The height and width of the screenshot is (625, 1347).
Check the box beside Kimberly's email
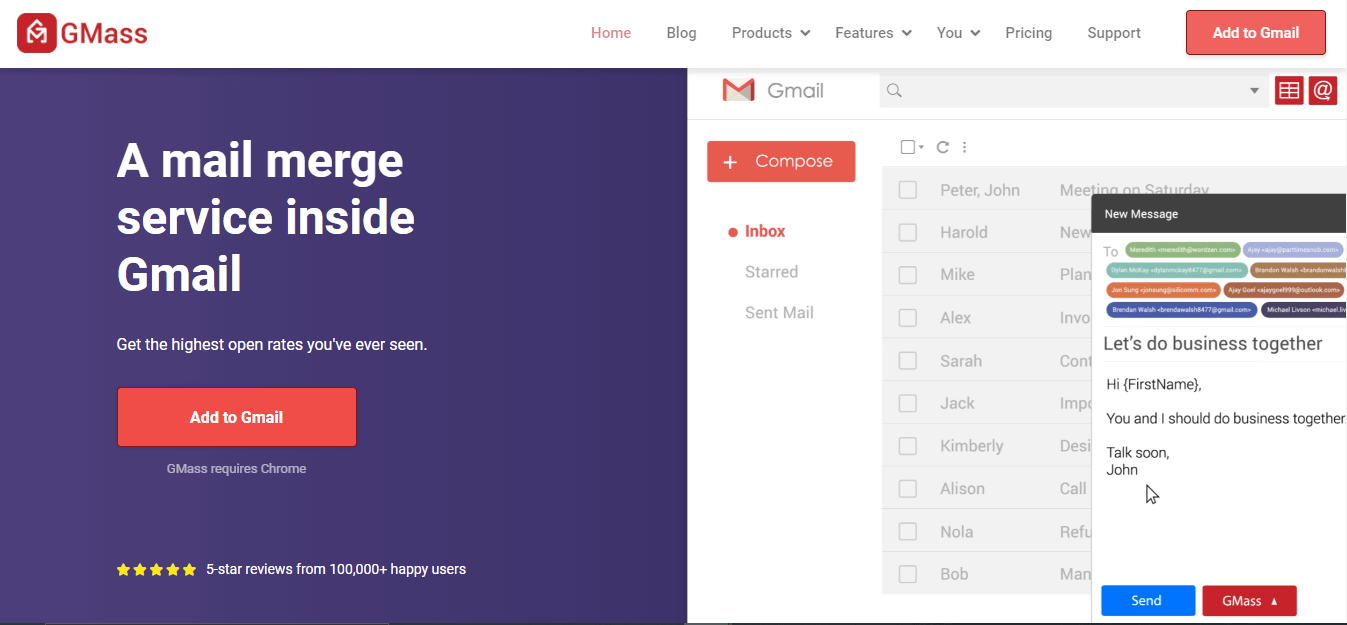(x=907, y=446)
